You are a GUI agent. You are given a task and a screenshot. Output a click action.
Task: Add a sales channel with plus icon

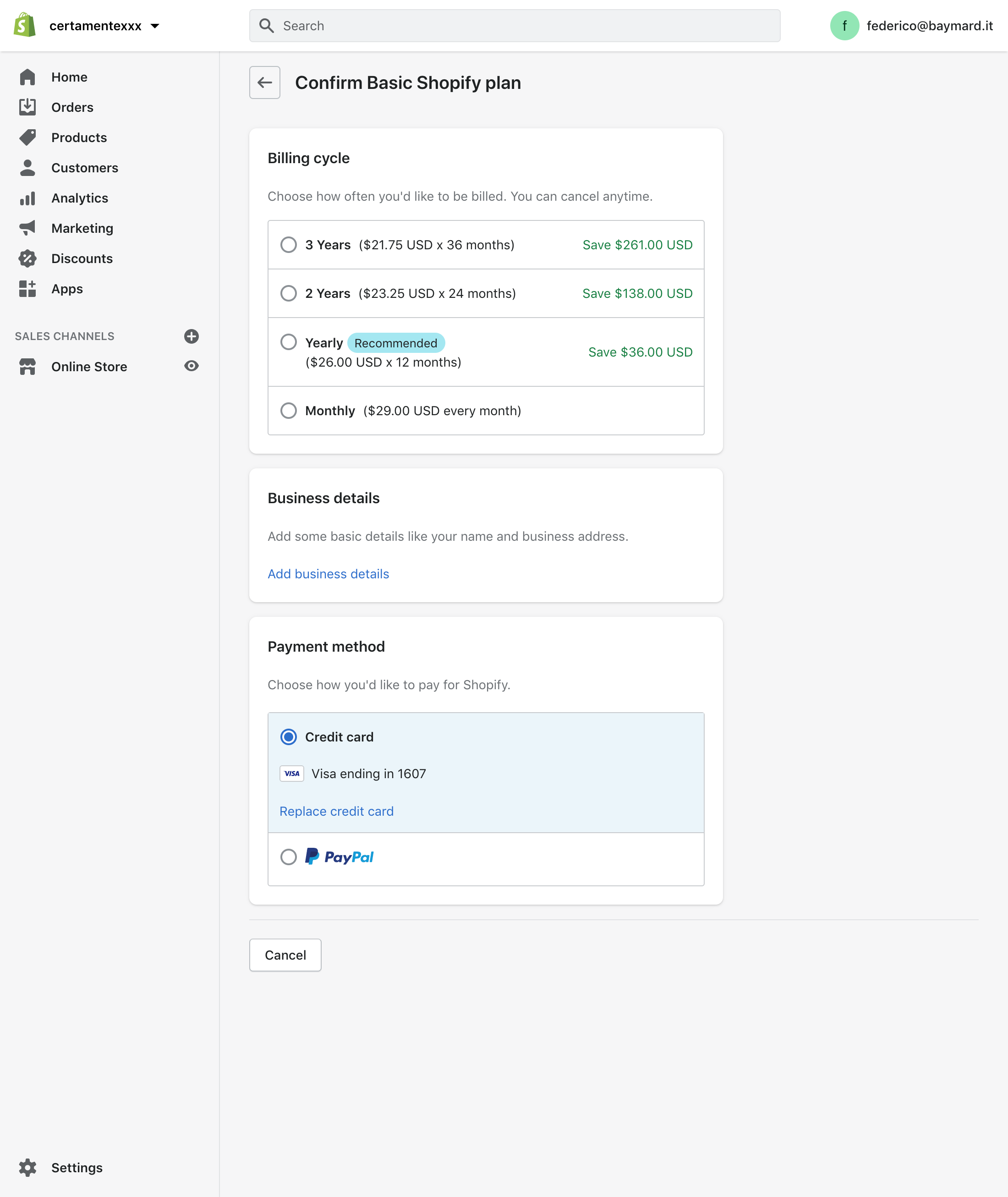pos(192,336)
